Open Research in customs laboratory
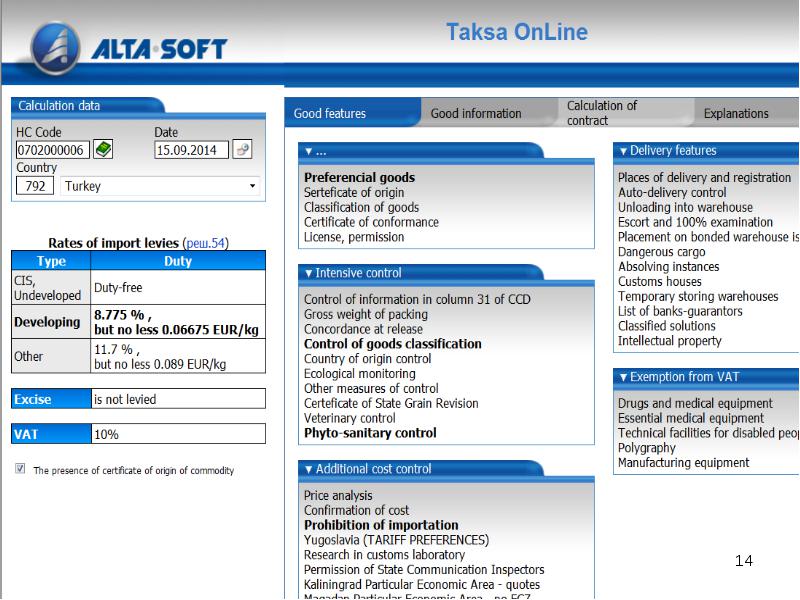The height and width of the screenshot is (600, 800). [384, 555]
